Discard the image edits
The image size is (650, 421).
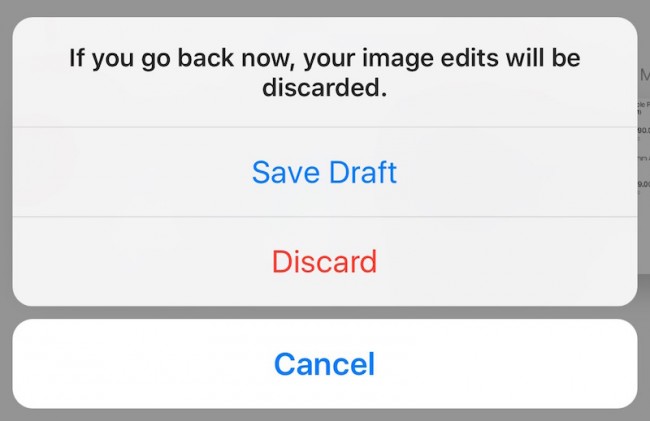325,261
